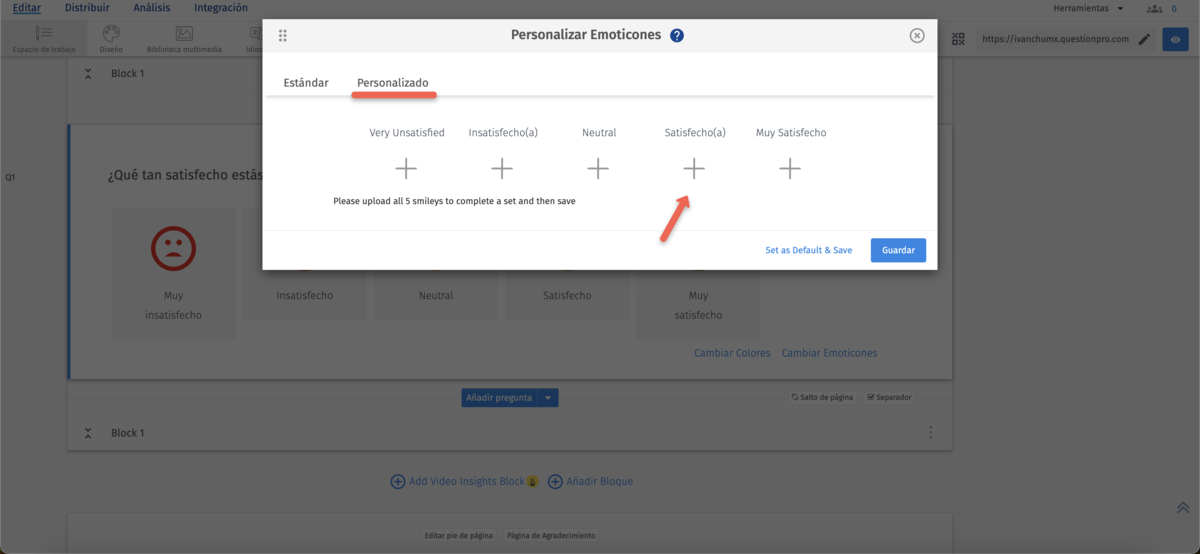This screenshot has height=554, width=1200.
Task: Click the blue eye preview button
Action: 1175,39
